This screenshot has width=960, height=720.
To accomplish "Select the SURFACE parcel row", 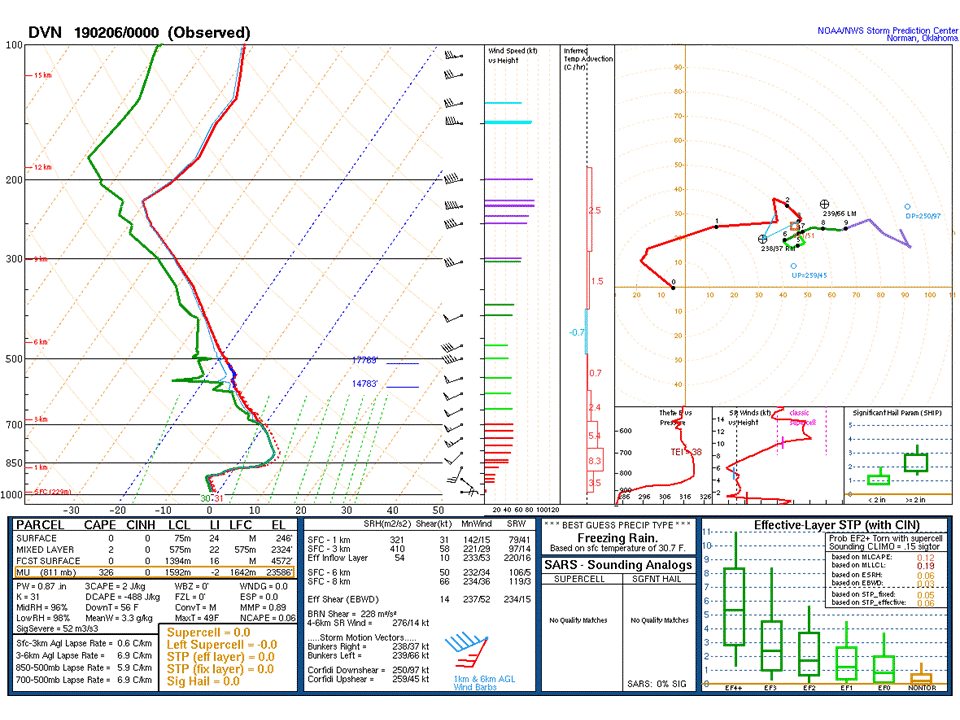I will 154,538.
